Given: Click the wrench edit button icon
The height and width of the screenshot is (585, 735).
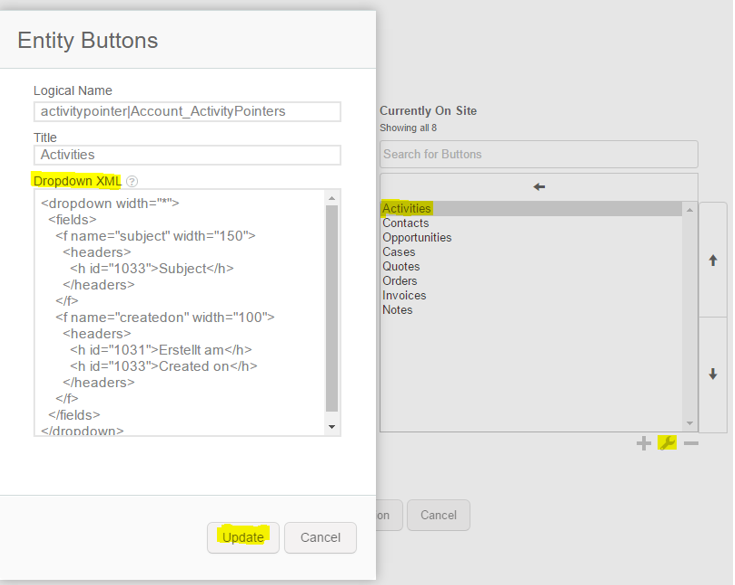Looking at the screenshot, I should coord(667,443).
